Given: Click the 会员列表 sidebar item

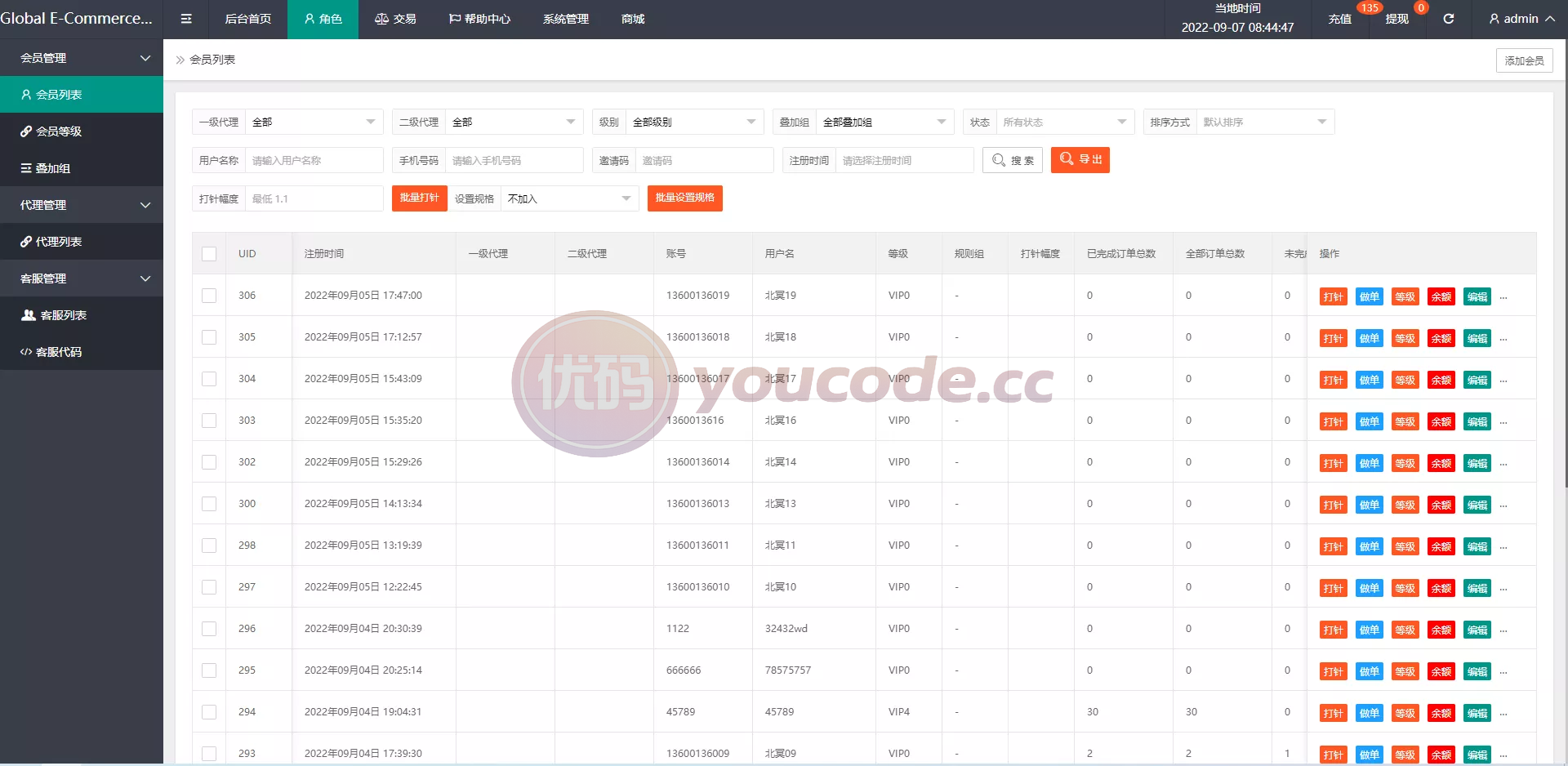Looking at the screenshot, I should [x=82, y=95].
